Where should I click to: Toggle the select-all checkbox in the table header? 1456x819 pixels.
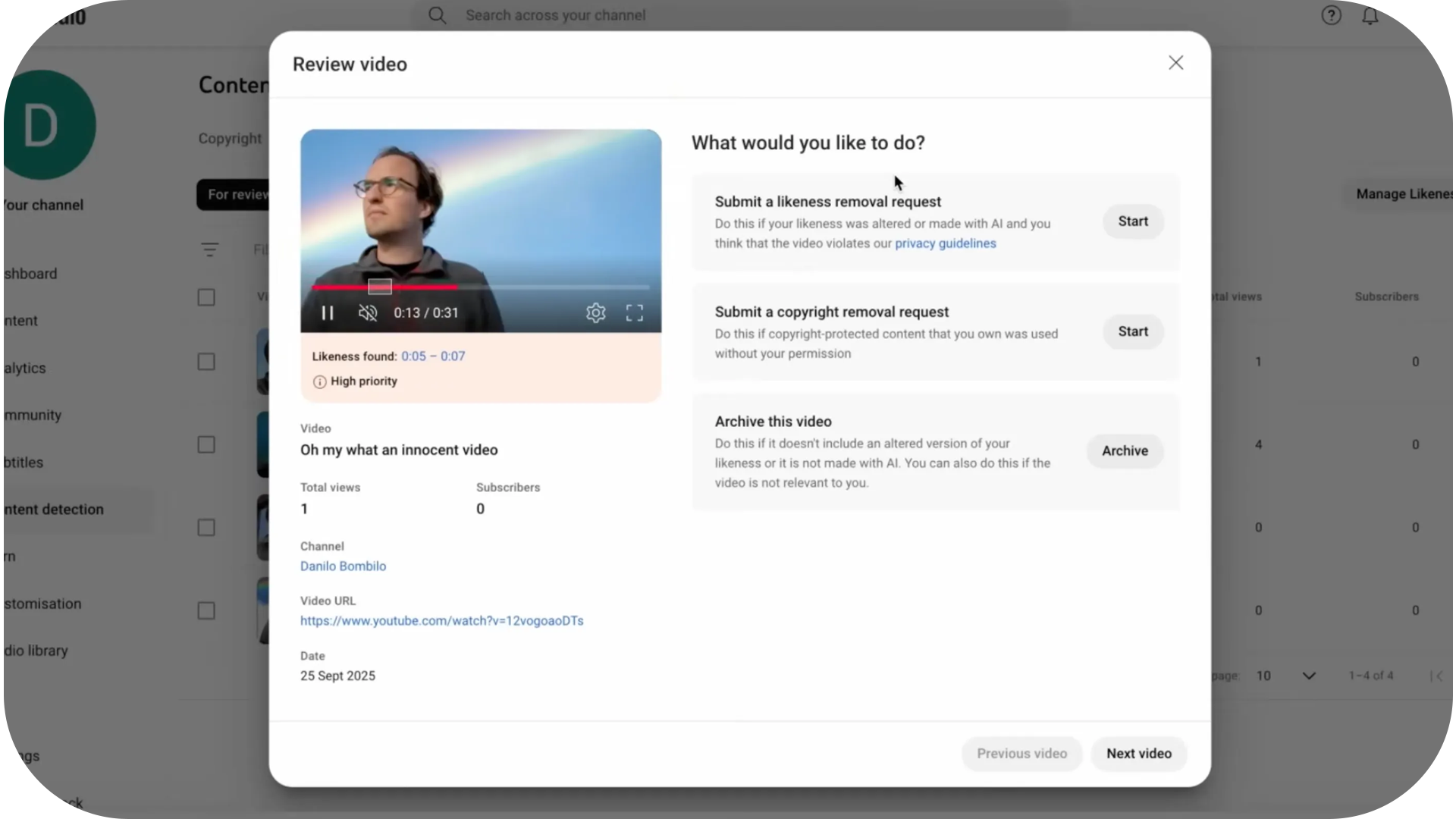pos(206,297)
